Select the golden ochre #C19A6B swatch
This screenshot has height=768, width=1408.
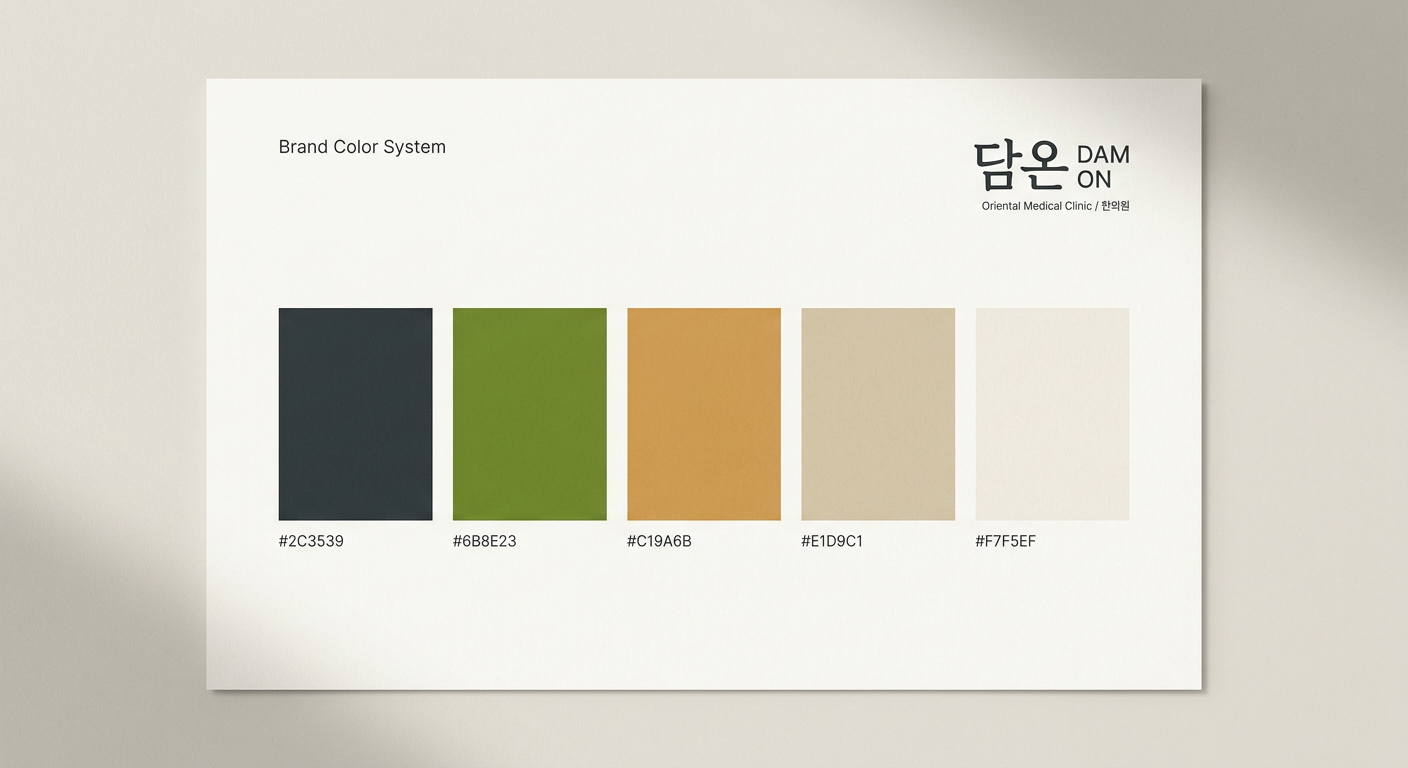(x=704, y=414)
